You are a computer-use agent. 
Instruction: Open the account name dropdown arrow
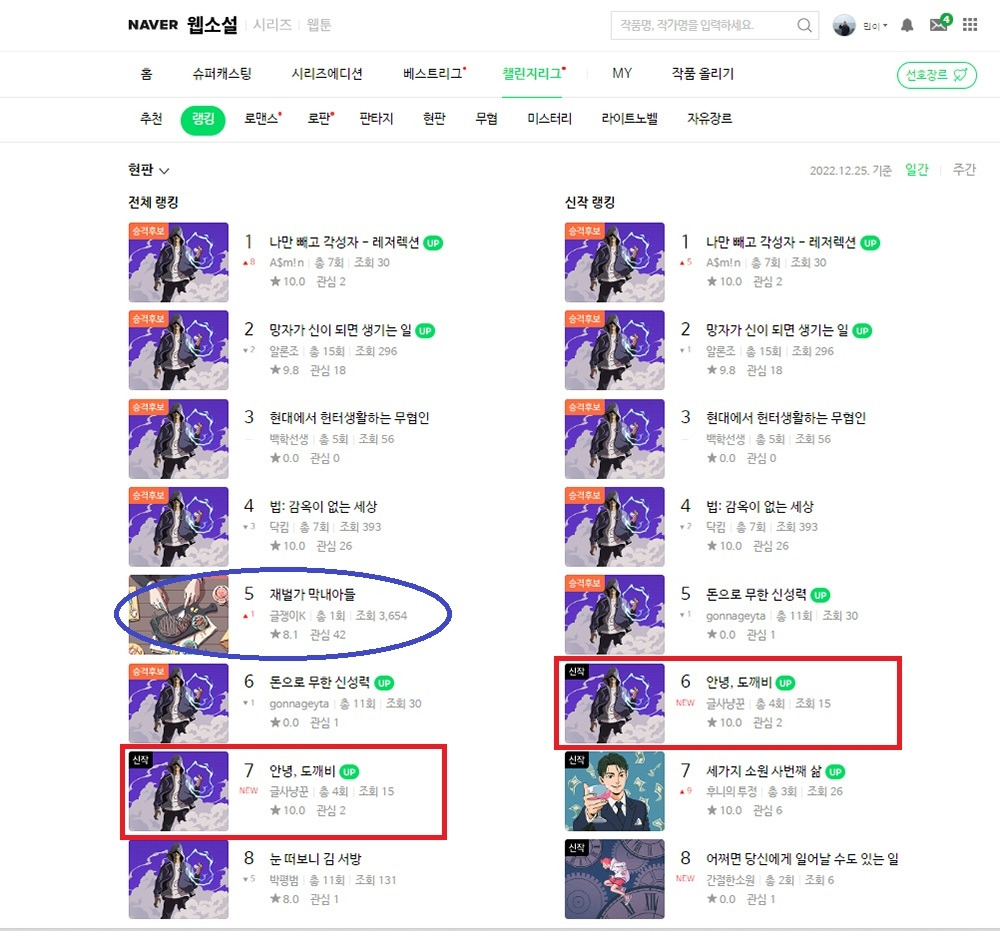885,26
